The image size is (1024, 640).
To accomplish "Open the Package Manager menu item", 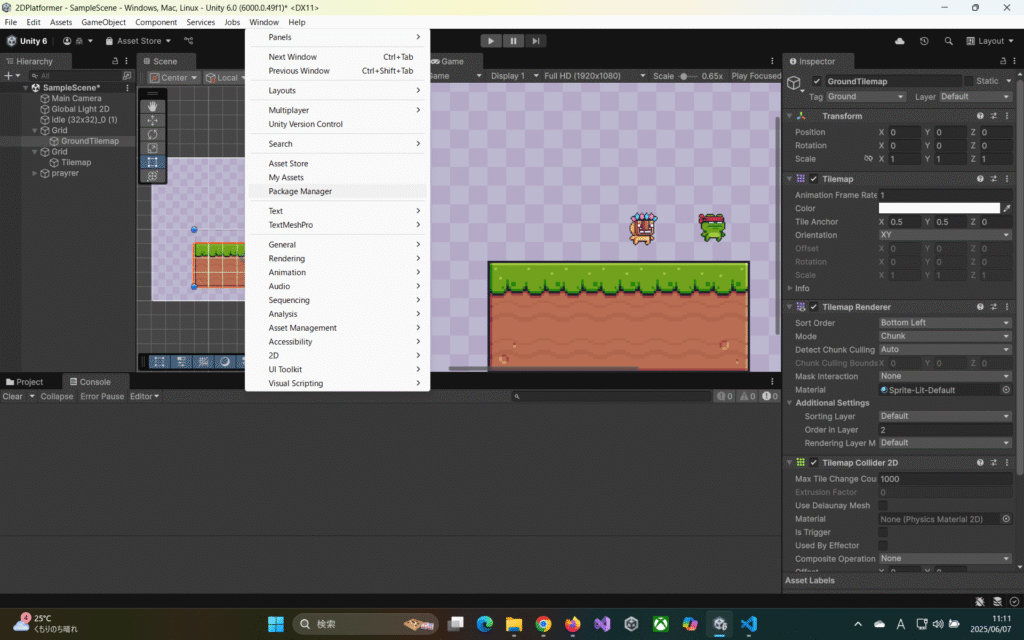I will click(x=338, y=191).
